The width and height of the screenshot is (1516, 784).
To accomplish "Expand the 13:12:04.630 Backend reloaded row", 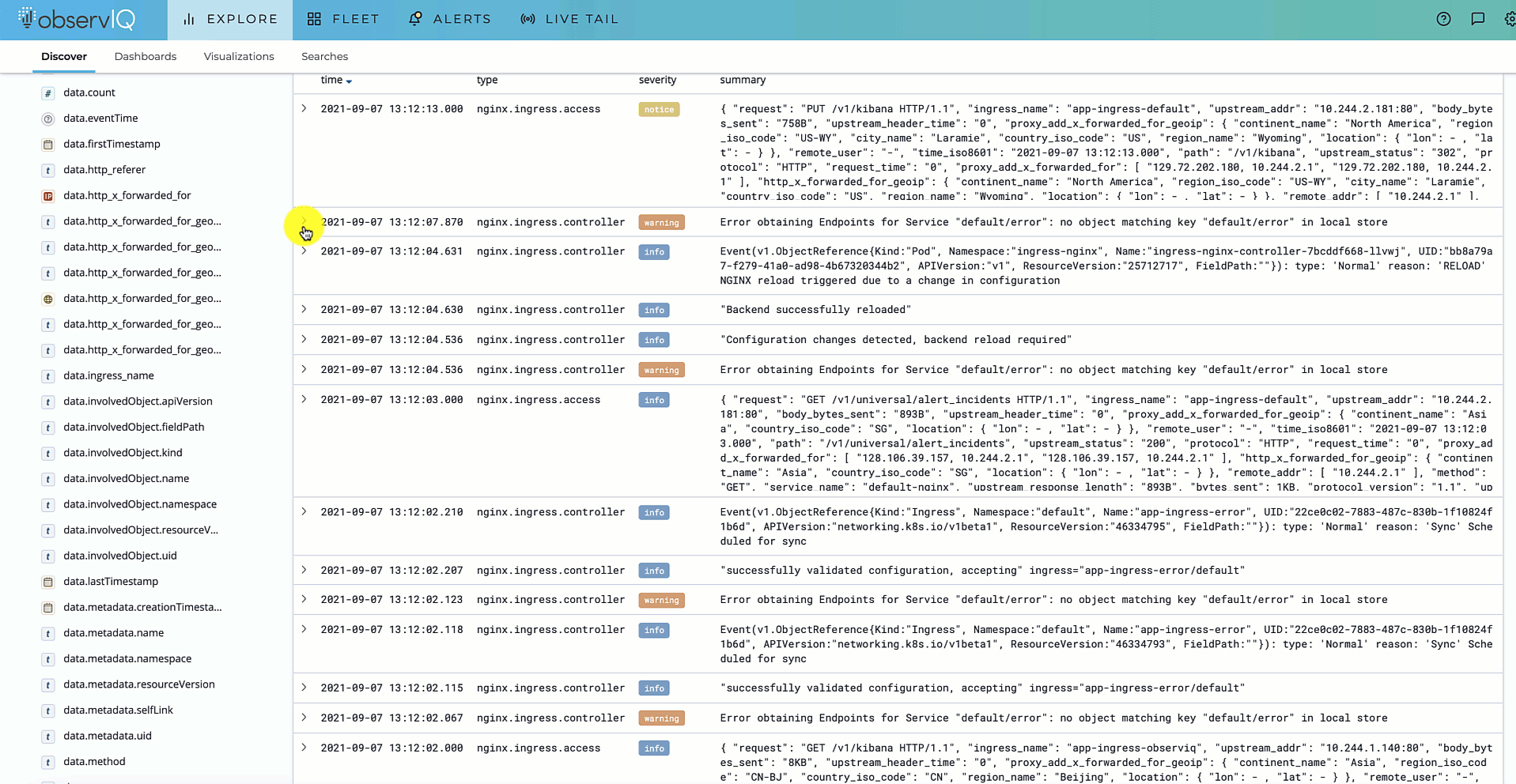I will pyautogui.click(x=304, y=309).
